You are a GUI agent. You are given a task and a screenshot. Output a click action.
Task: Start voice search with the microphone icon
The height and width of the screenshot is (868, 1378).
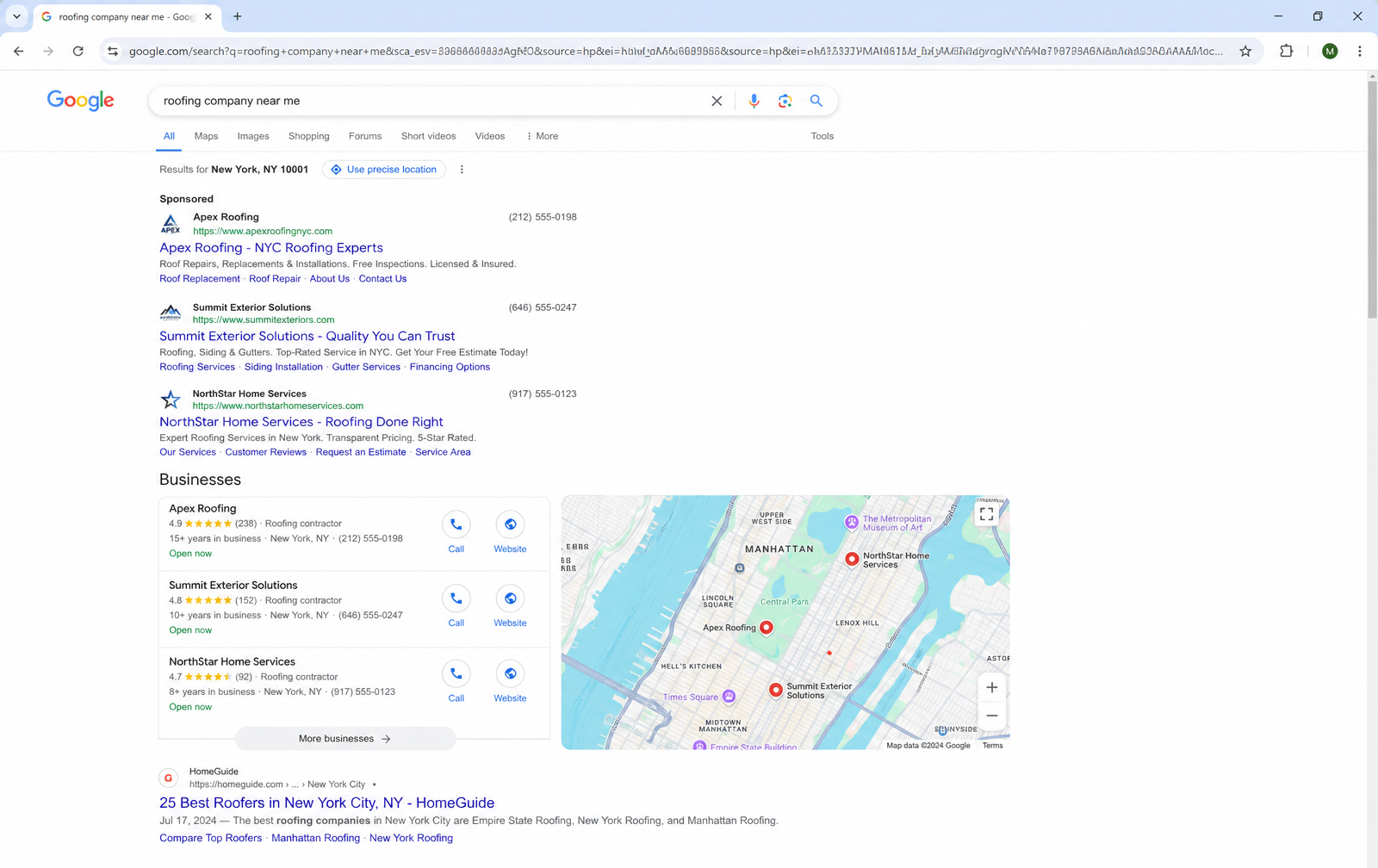[754, 101]
